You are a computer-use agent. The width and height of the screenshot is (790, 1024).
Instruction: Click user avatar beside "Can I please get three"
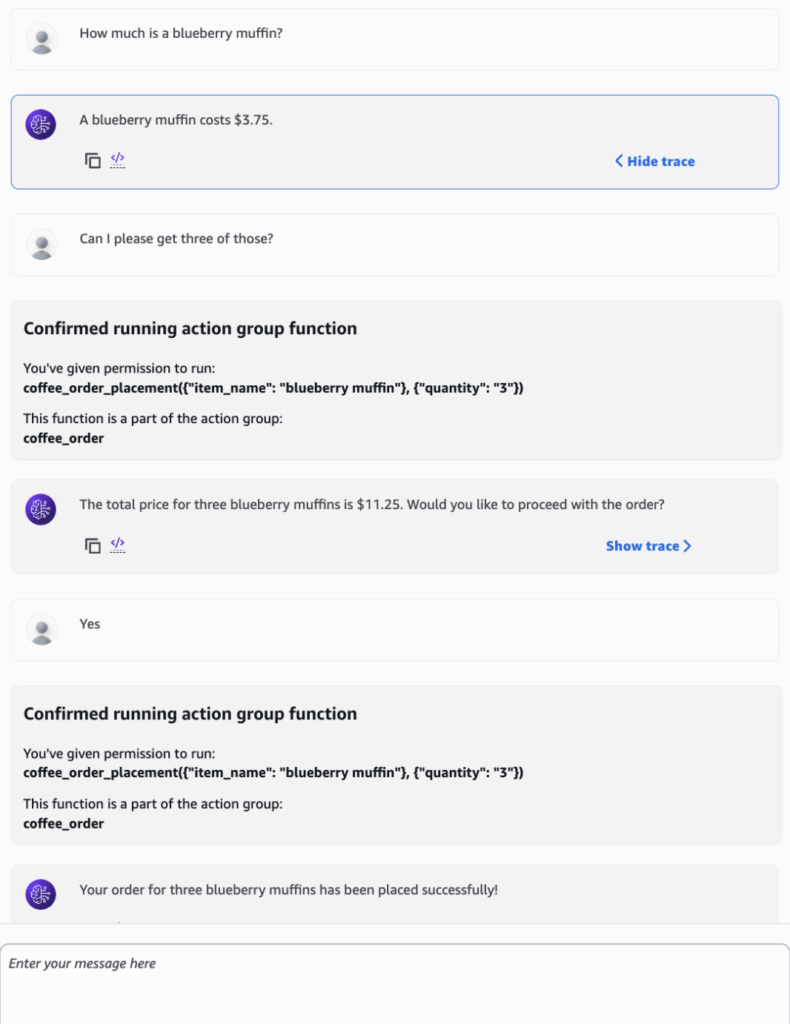coord(42,244)
